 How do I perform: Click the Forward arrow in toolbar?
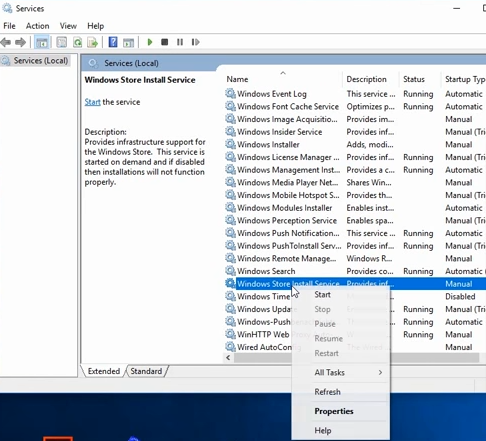(21, 42)
